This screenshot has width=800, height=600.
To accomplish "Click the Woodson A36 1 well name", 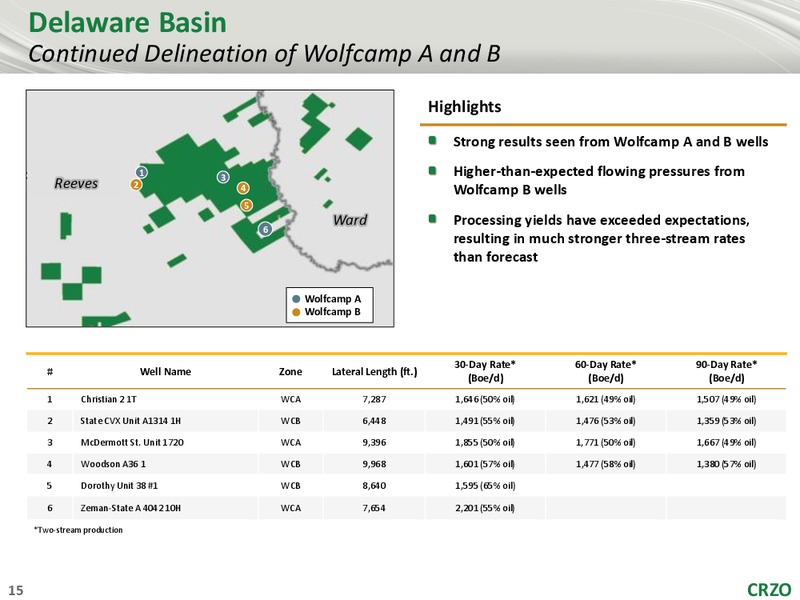I will click(x=113, y=464).
